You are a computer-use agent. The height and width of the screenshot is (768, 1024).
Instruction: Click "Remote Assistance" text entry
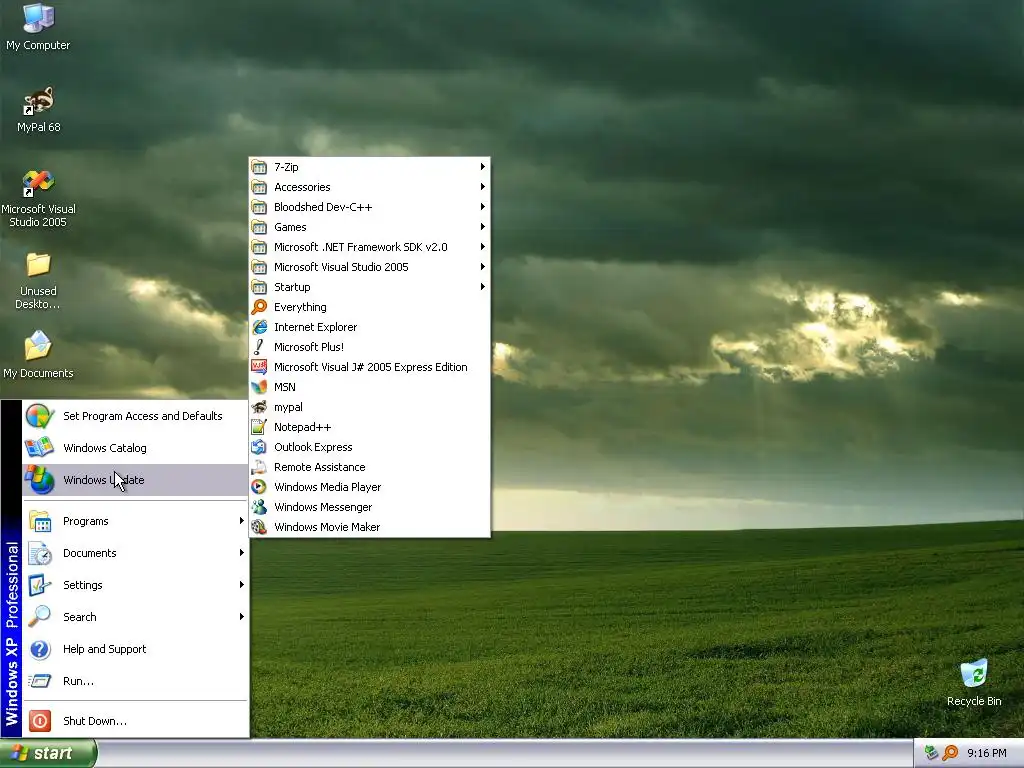point(319,467)
